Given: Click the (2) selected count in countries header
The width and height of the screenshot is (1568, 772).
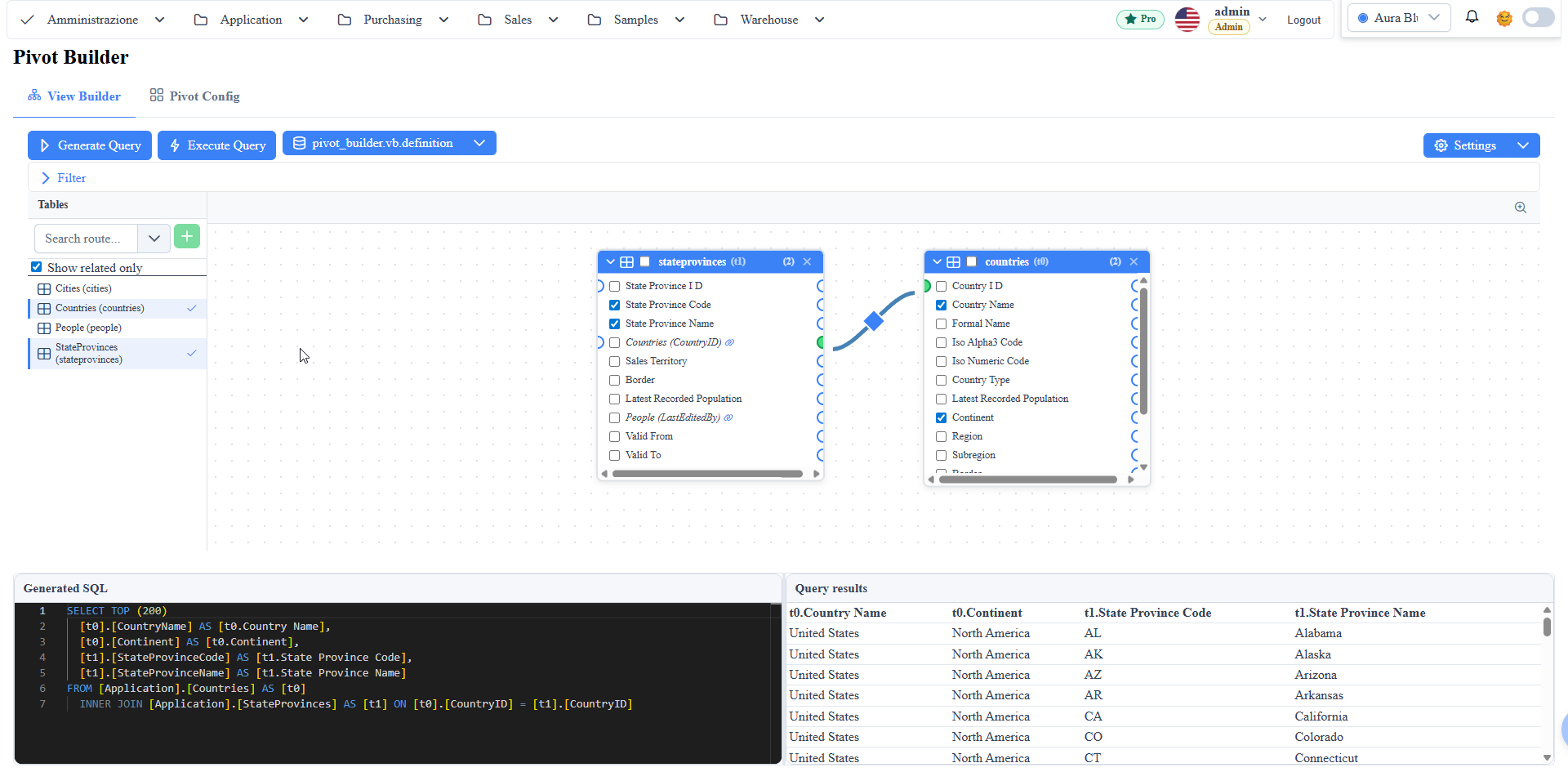Looking at the screenshot, I should point(1116,261).
